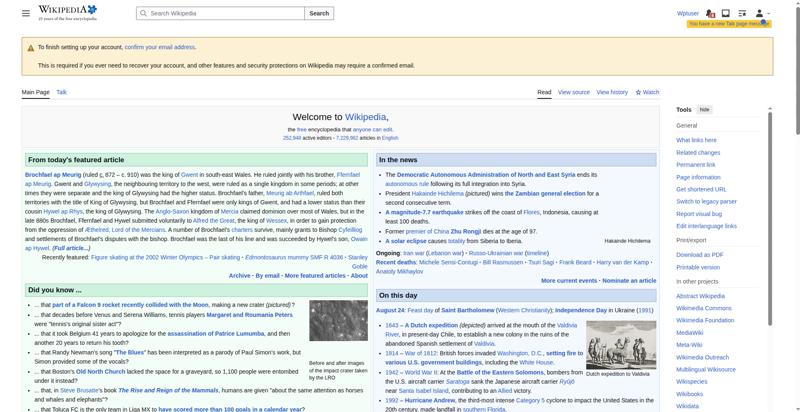Open Battle of the Eastern Solomons link
The image size is (800, 412).
click(x=500, y=373)
